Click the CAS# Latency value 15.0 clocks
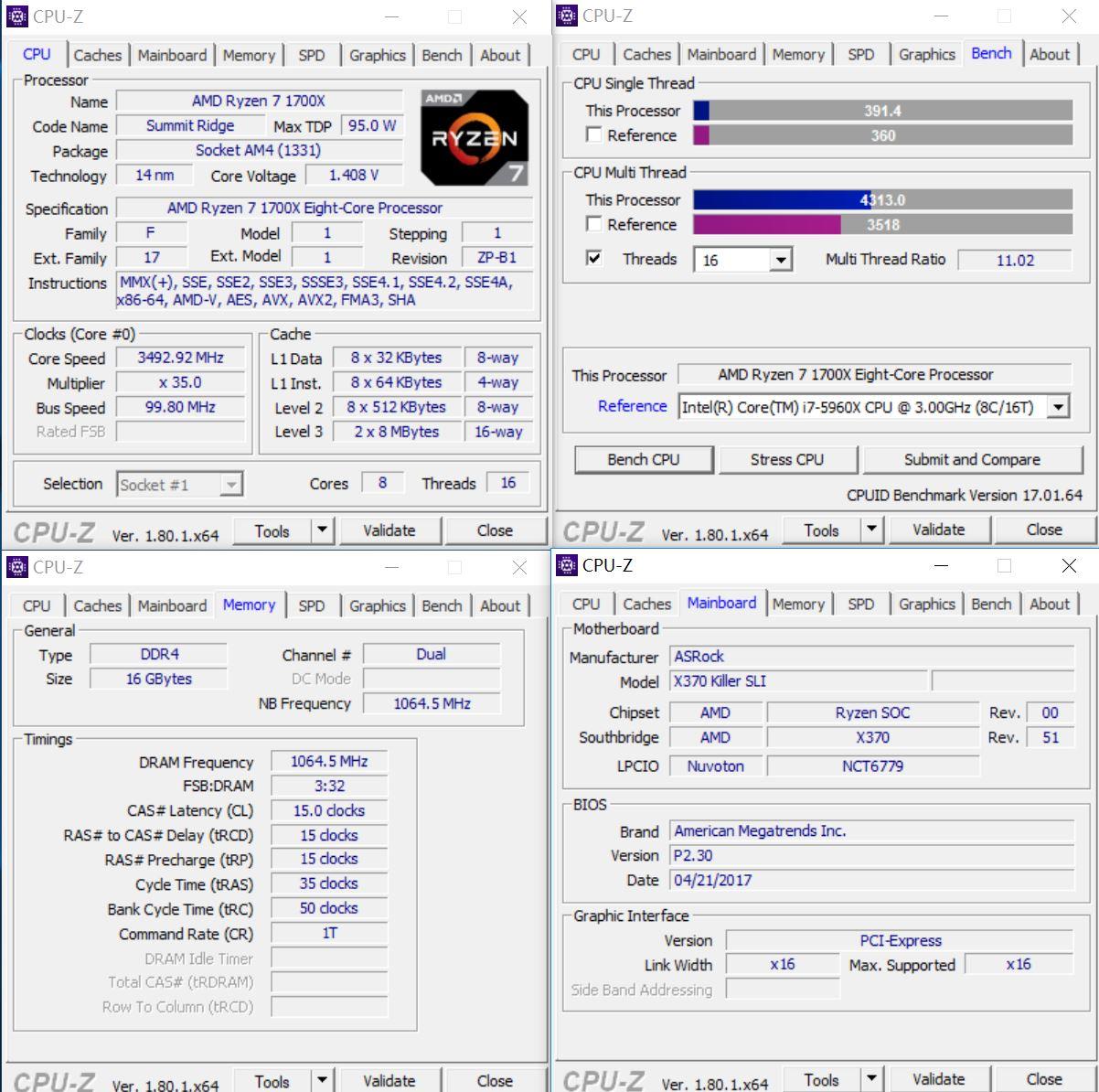This screenshot has width=1099, height=1092. (x=329, y=810)
